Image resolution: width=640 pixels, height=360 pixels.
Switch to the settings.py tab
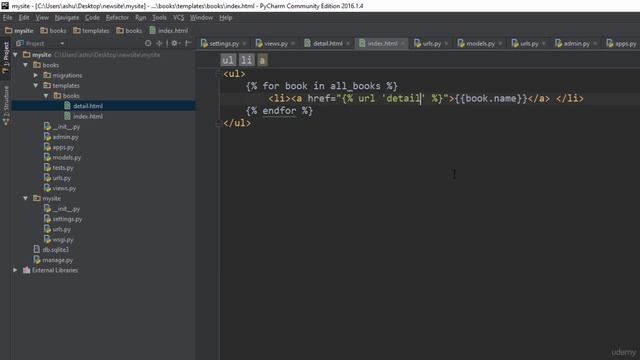224,43
